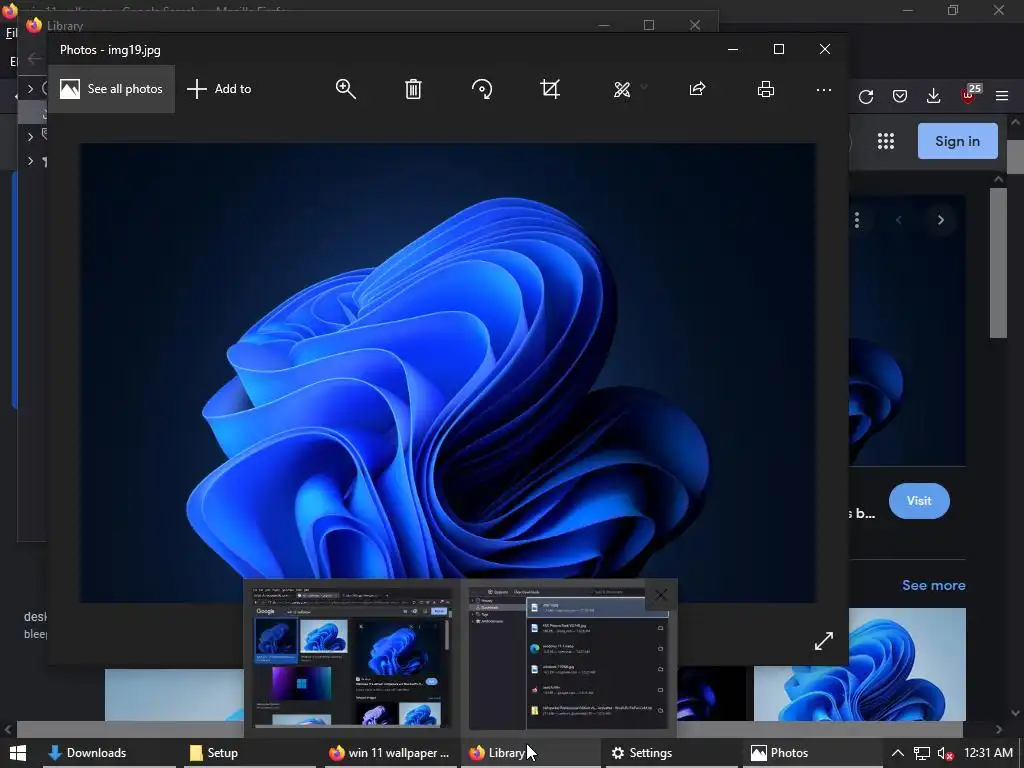The height and width of the screenshot is (768, 1024).
Task: Open the Google apps grid icon
Action: [x=886, y=141]
